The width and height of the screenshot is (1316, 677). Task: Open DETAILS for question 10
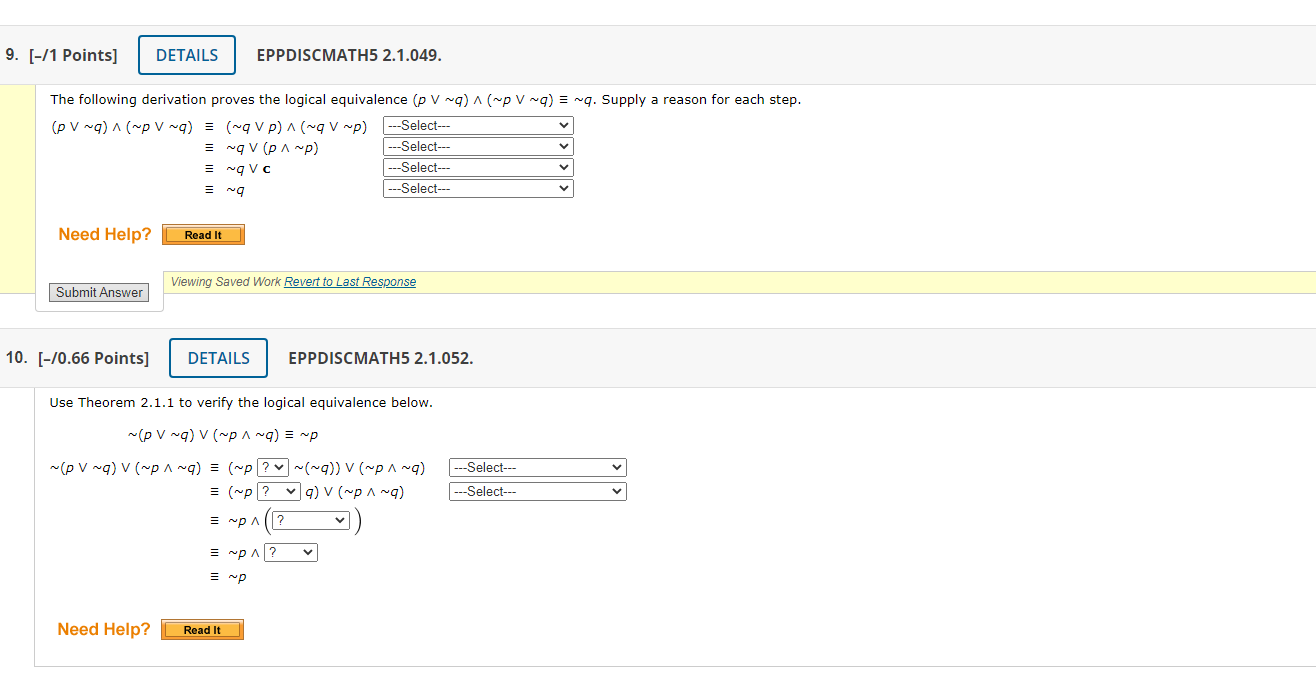click(x=218, y=358)
